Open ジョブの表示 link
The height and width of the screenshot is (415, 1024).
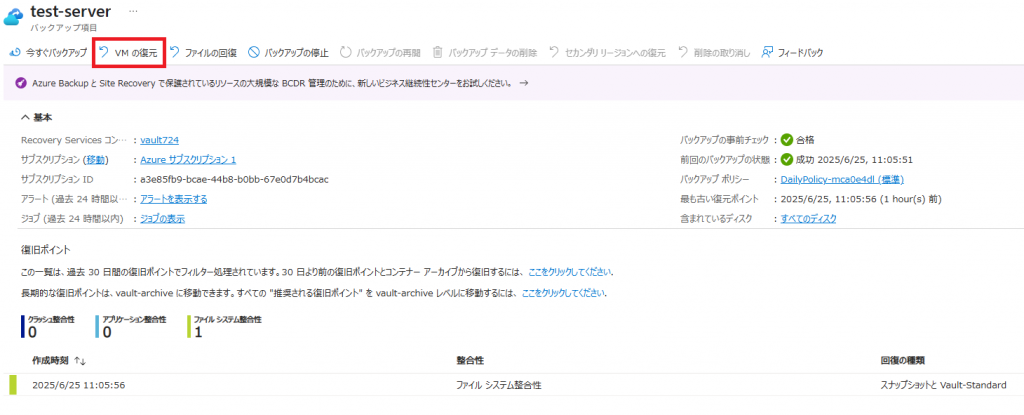[163, 219]
